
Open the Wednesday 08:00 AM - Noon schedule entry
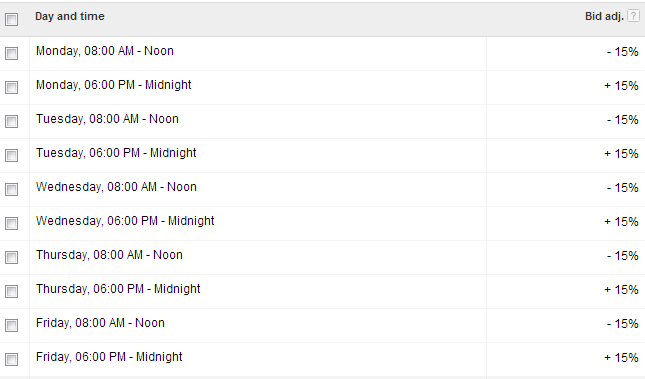116,187
